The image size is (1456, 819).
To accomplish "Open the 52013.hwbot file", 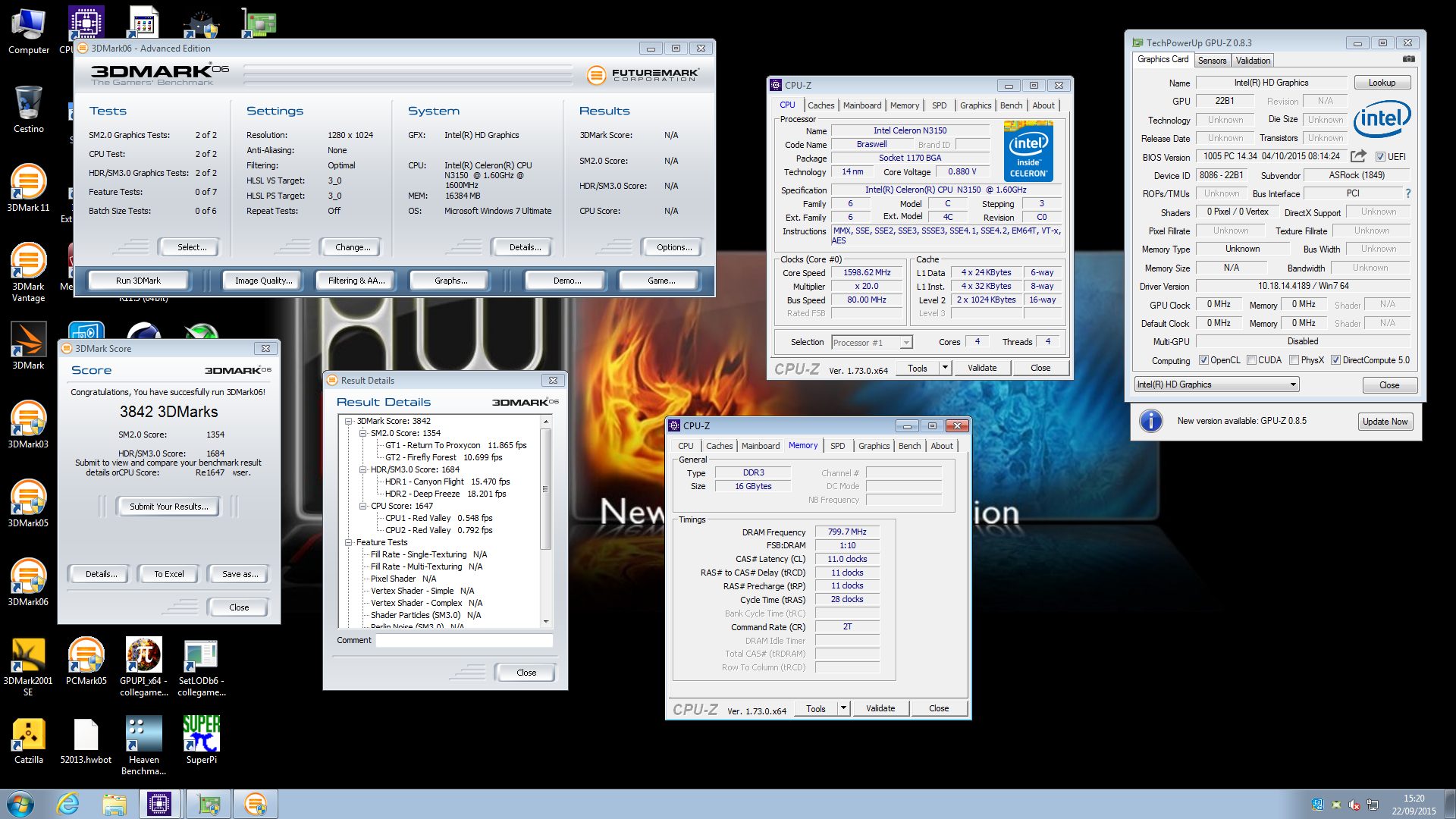I will 86,740.
